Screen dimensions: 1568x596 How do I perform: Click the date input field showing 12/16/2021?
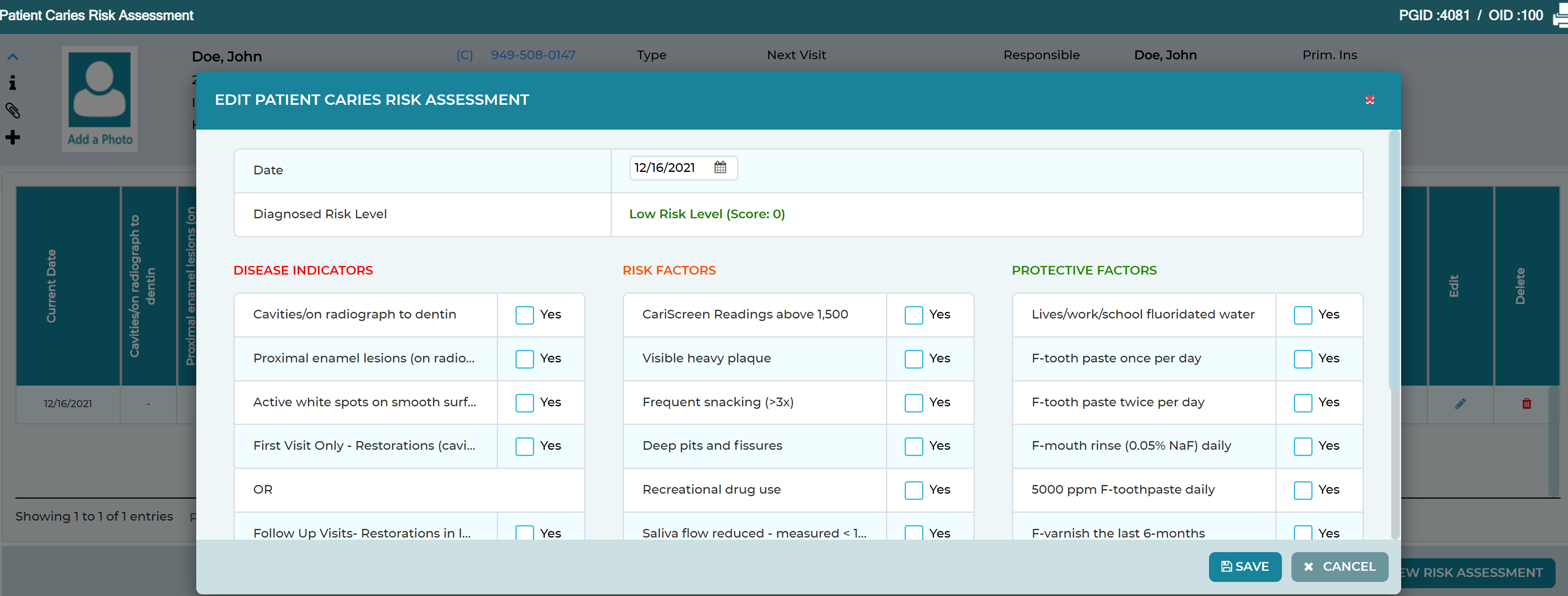683,168
